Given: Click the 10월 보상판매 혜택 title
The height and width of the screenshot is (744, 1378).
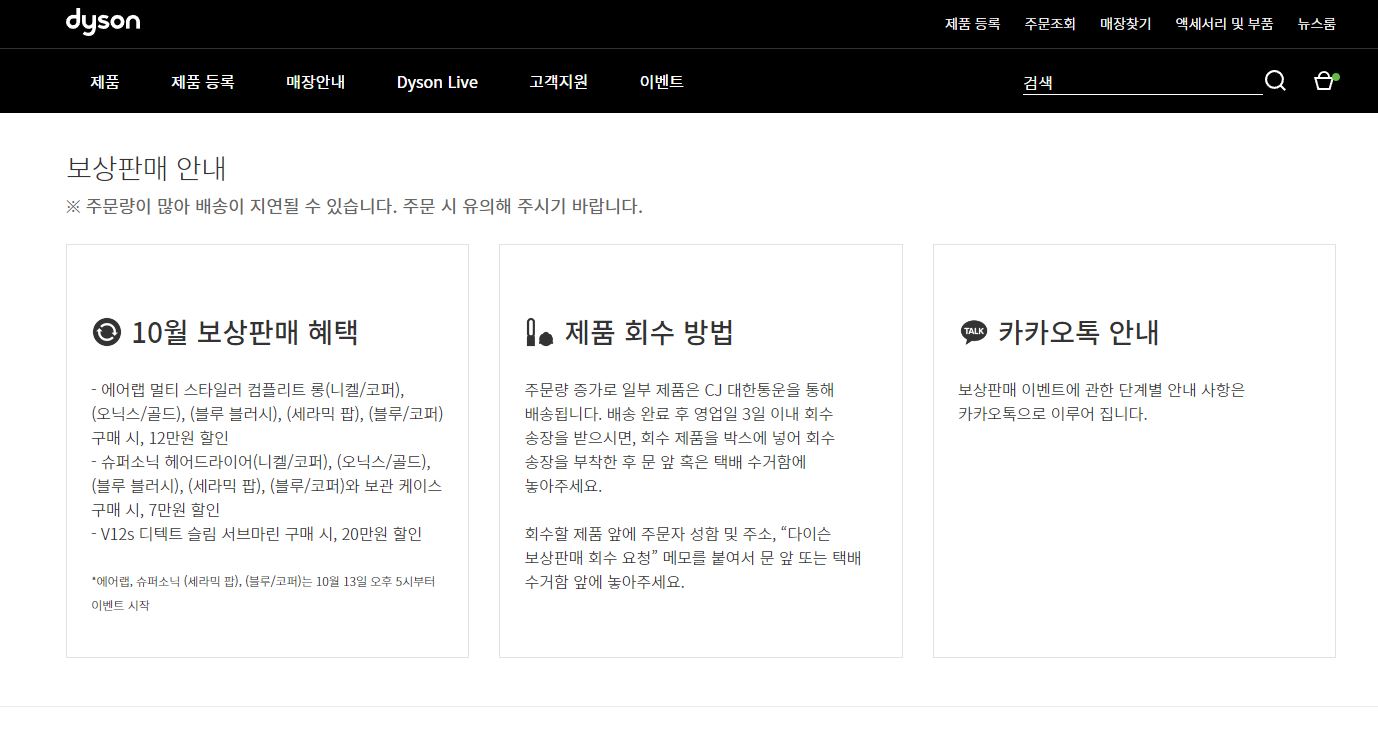Looking at the screenshot, I should tap(245, 332).
